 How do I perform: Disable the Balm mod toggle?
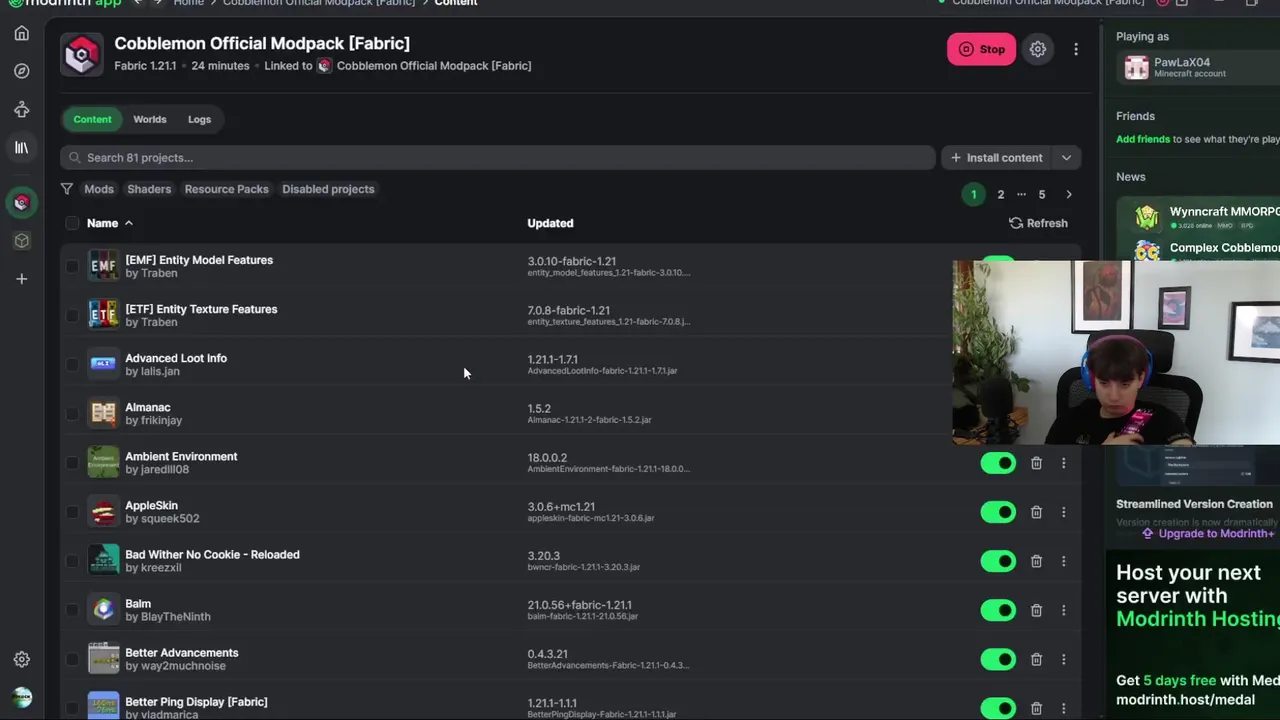(x=998, y=610)
